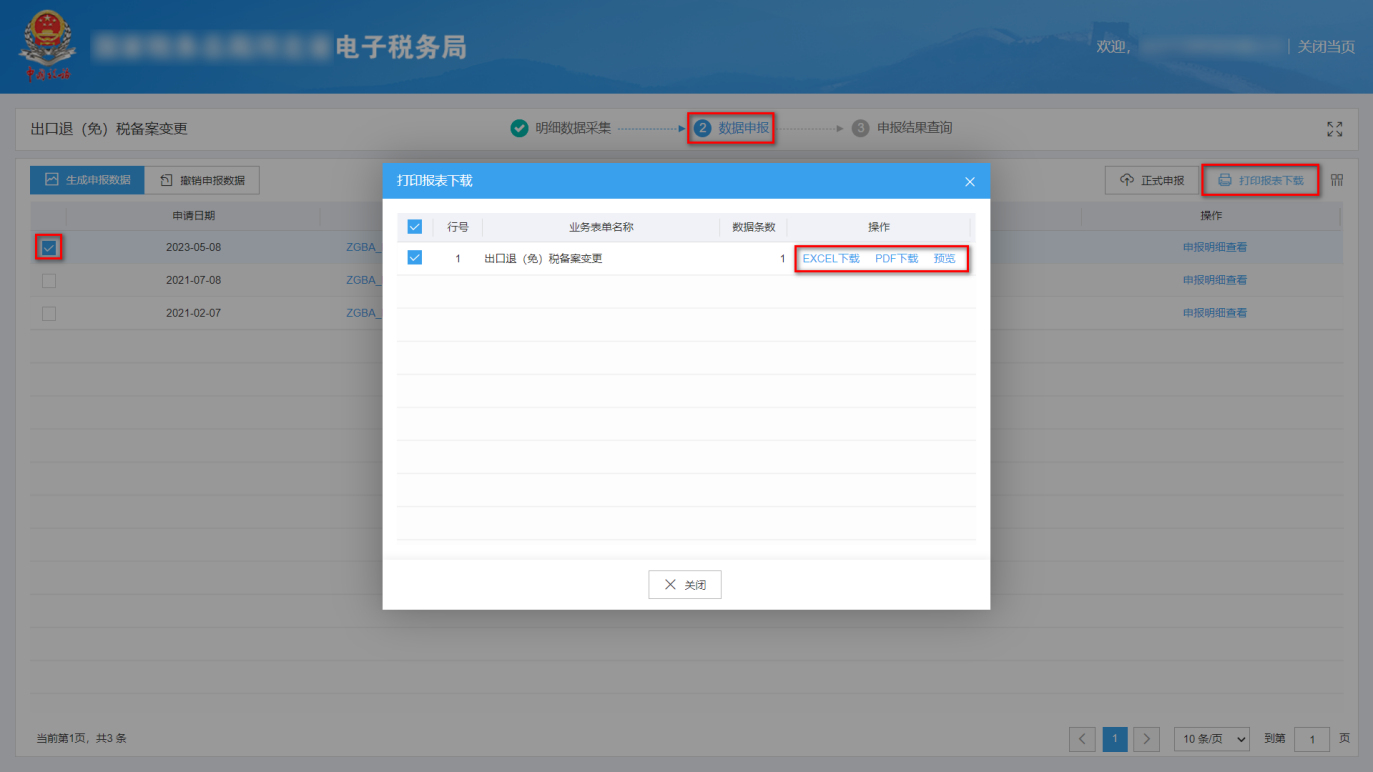Uncheck row 1 出口退（免）税备案变更 in dialog
Viewport: 1373px width, 772px height.
point(414,258)
